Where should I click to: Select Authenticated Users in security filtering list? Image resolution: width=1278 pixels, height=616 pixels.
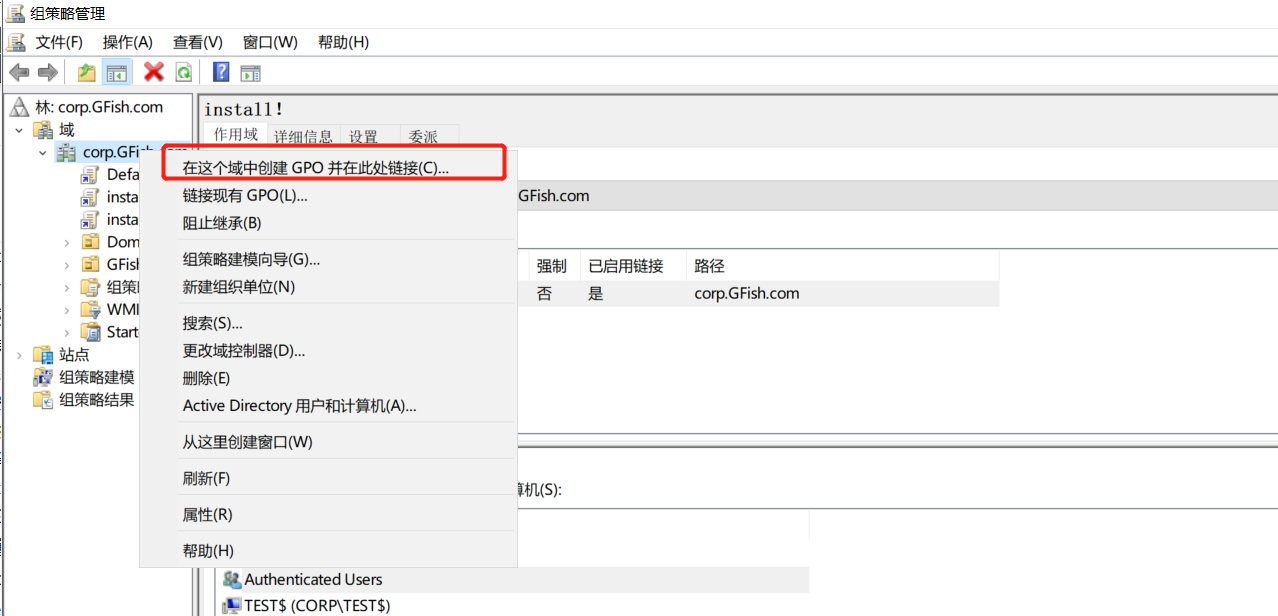[313, 580]
